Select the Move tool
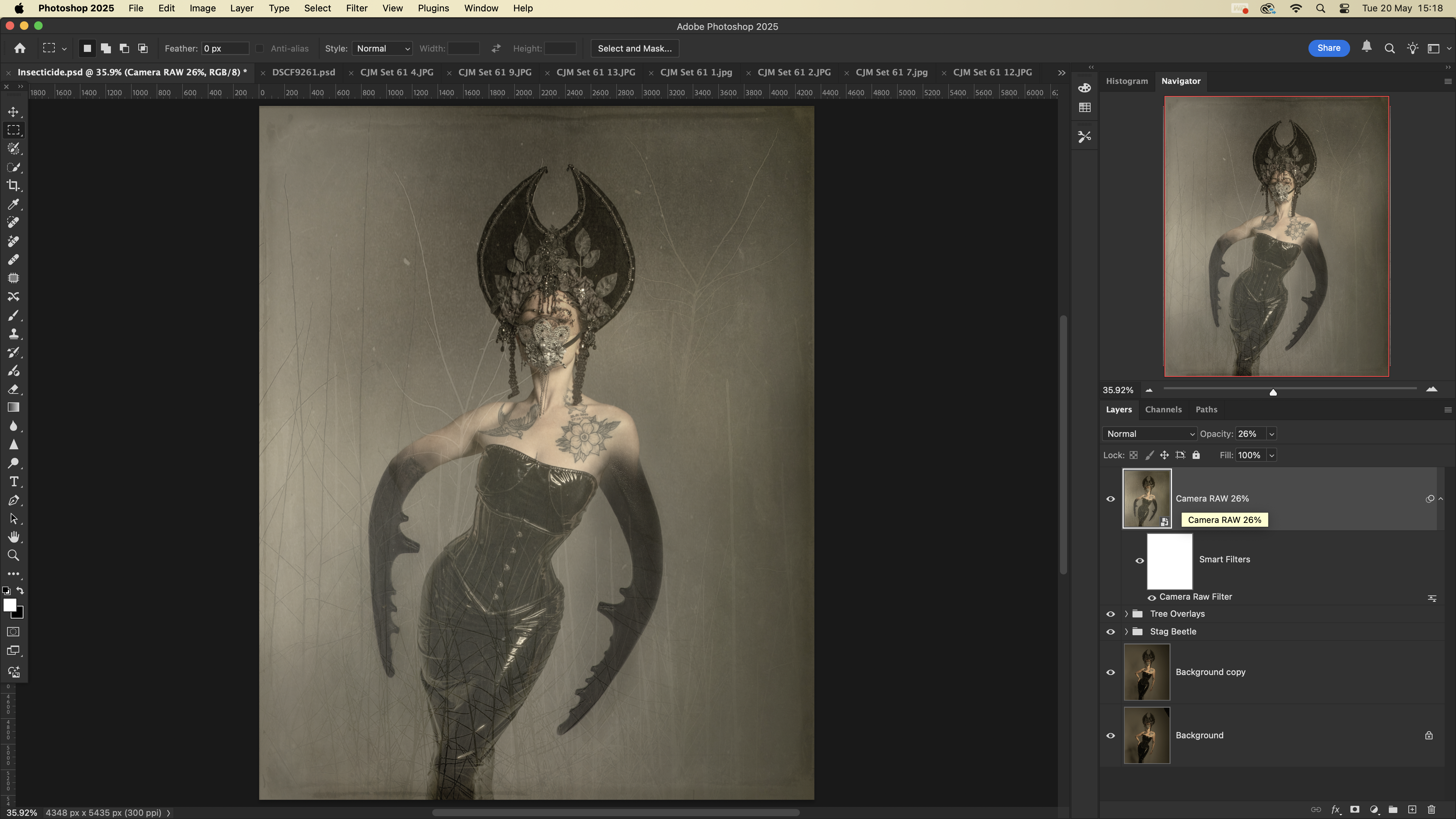1456x819 pixels. click(14, 112)
